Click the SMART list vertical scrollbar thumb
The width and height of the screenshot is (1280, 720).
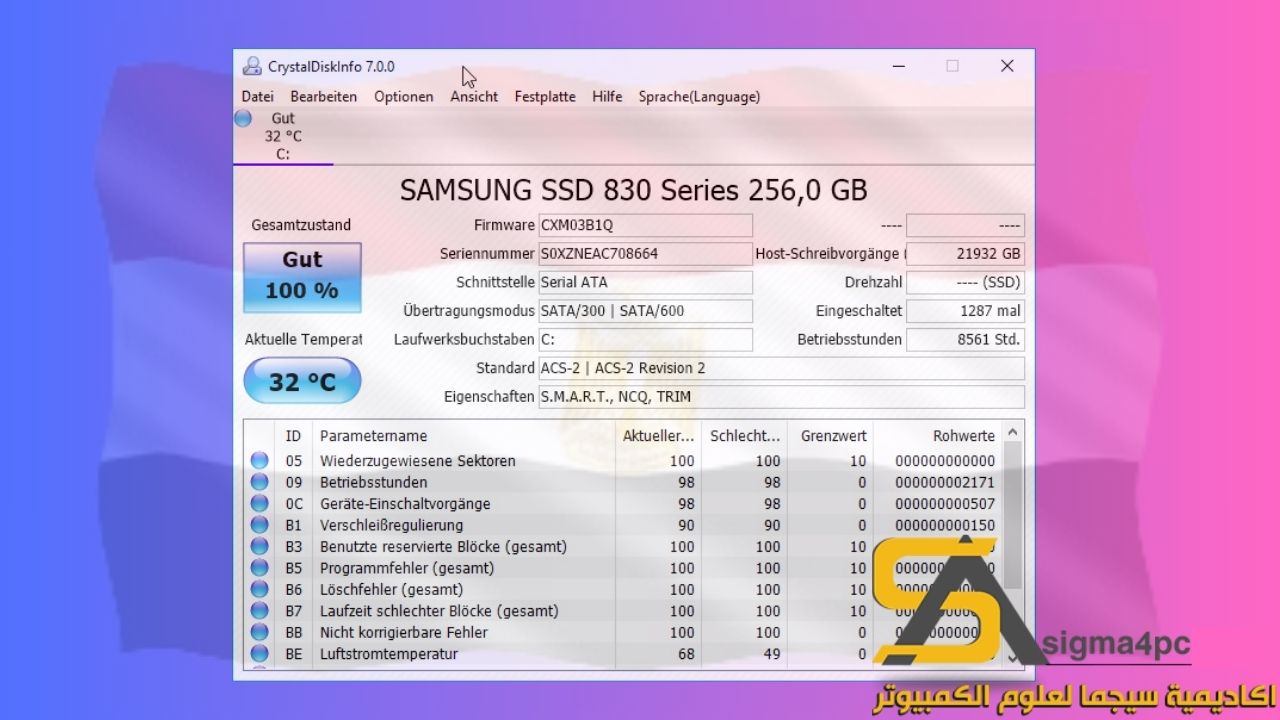click(x=1013, y=515)
